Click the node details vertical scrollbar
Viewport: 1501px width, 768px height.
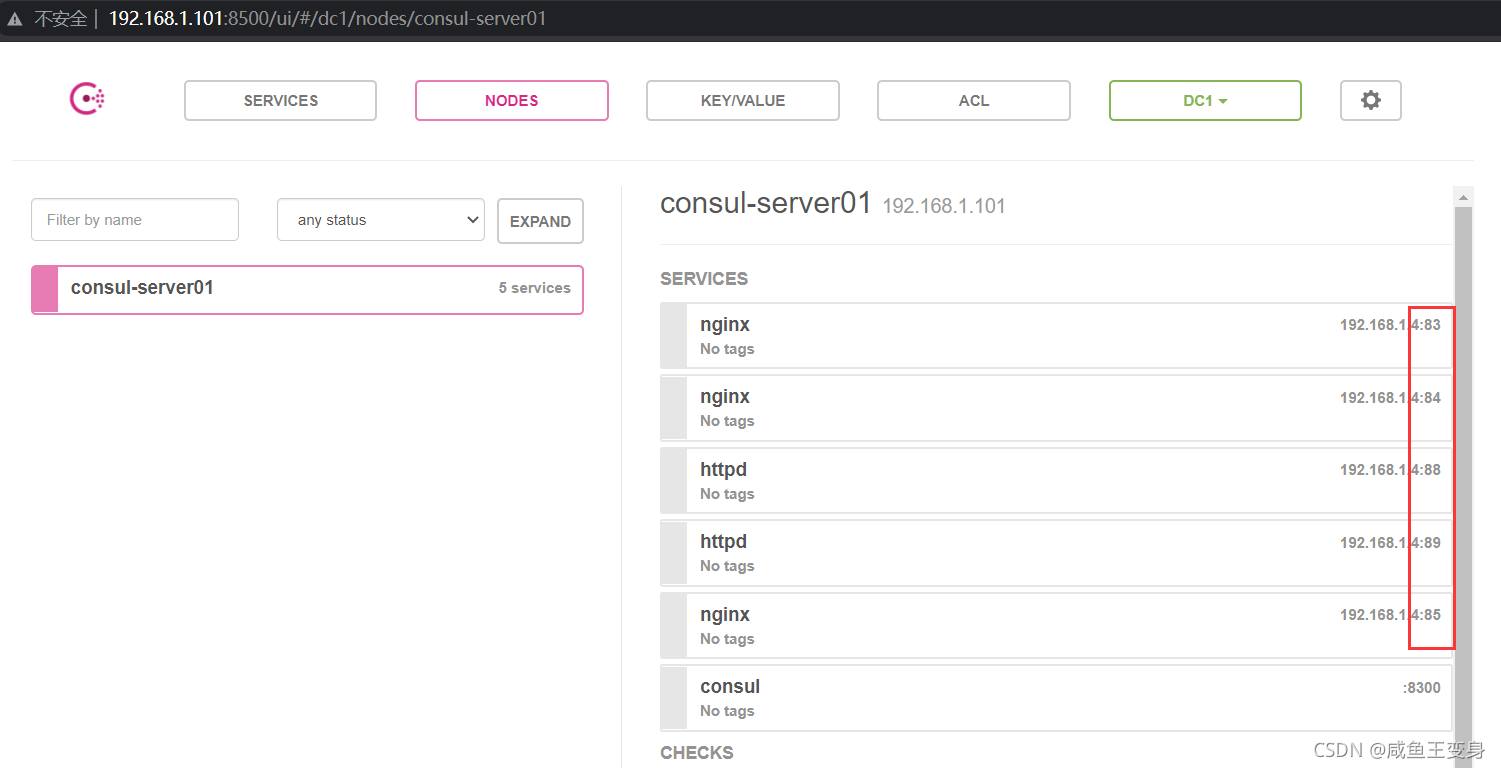pyautogui.click(x=1463, y=480)
